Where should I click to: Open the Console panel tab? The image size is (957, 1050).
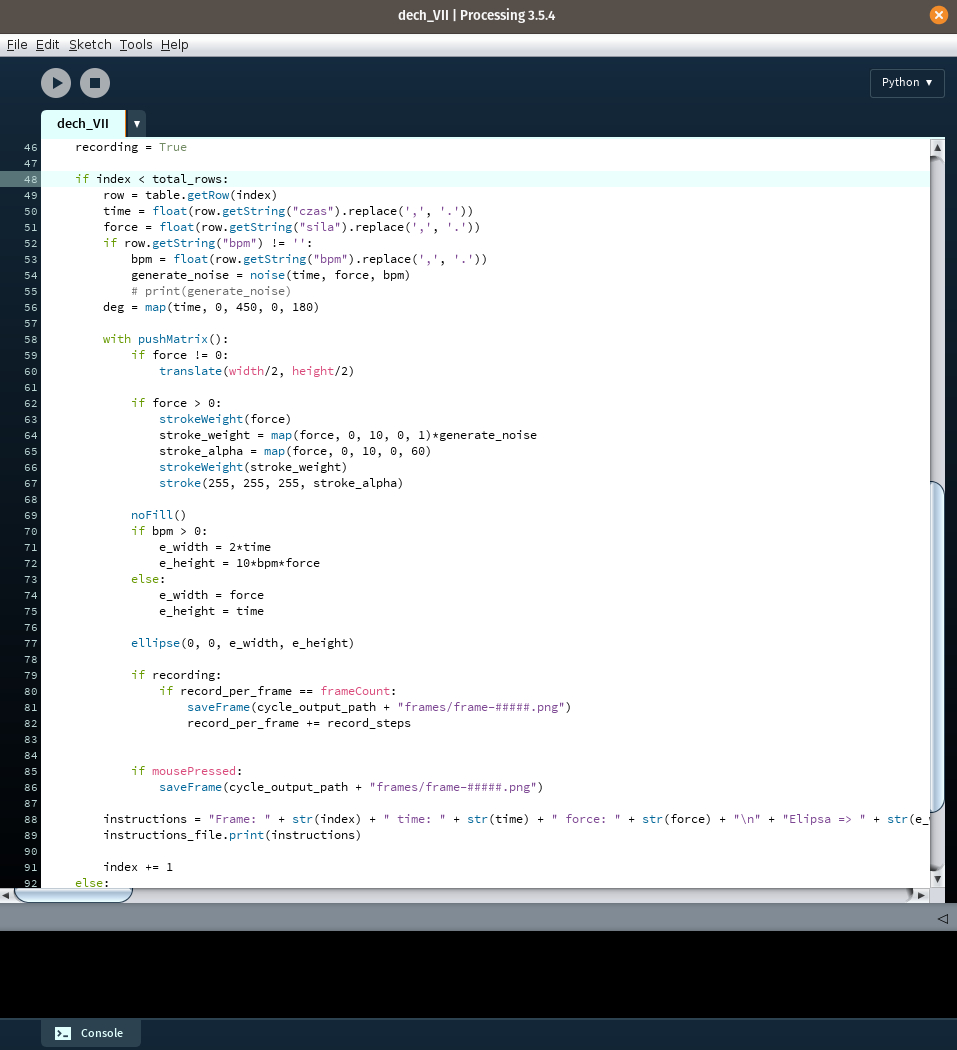pyautogui.click(x=90, y=1033)
